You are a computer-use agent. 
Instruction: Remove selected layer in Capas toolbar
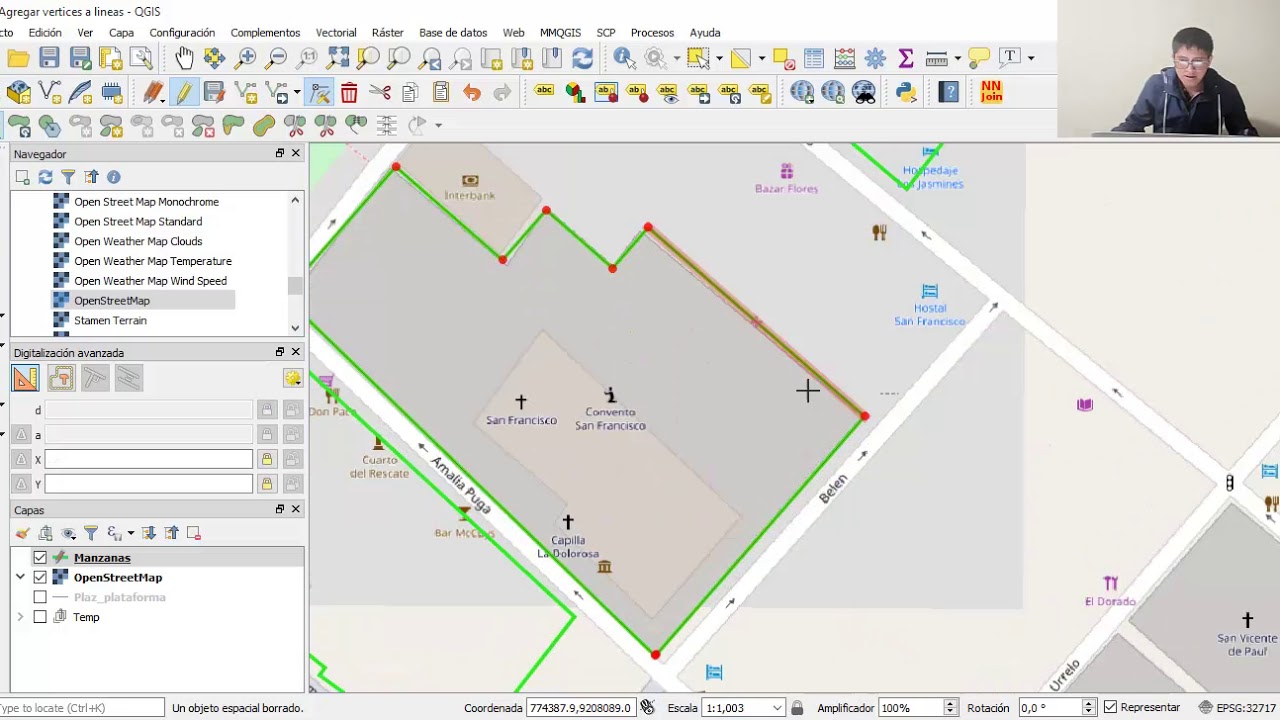[x=194, y=533]
